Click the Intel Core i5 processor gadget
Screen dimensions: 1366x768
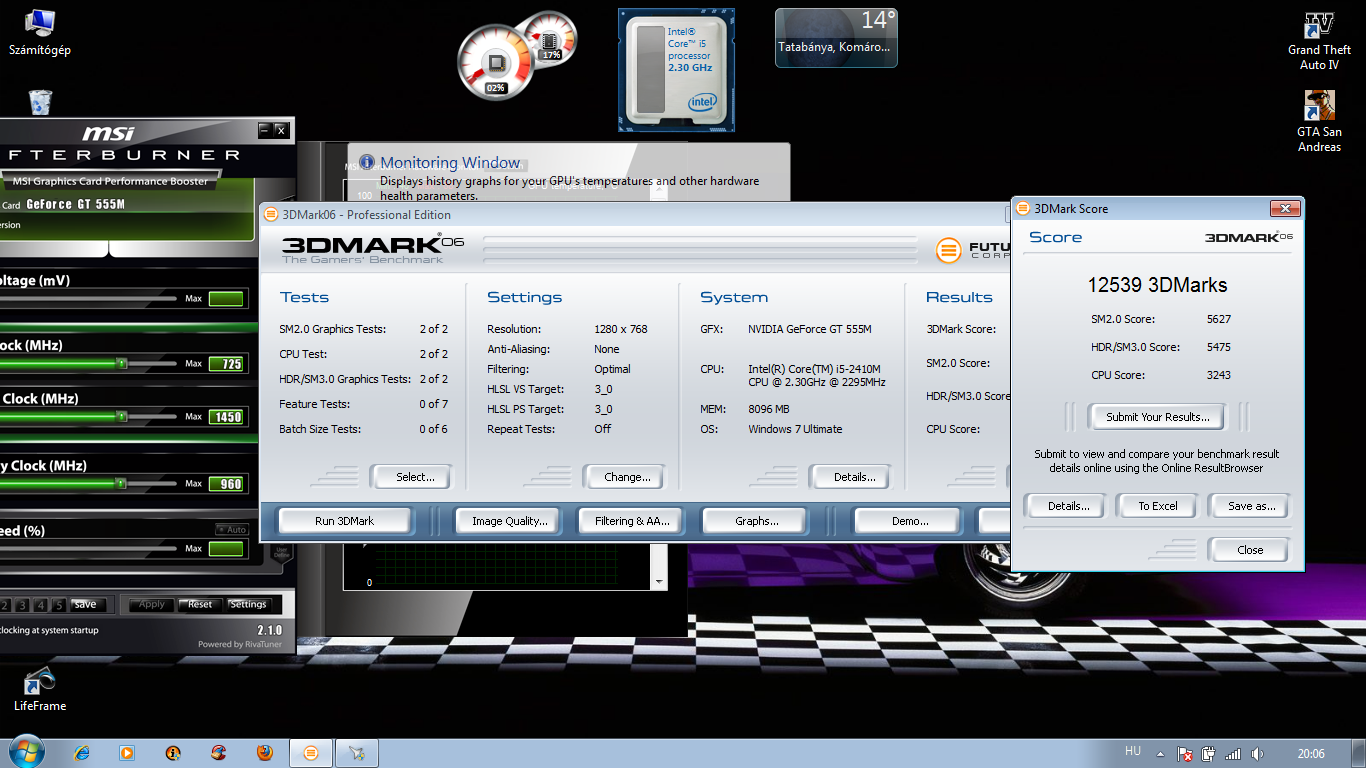[677, 70]
